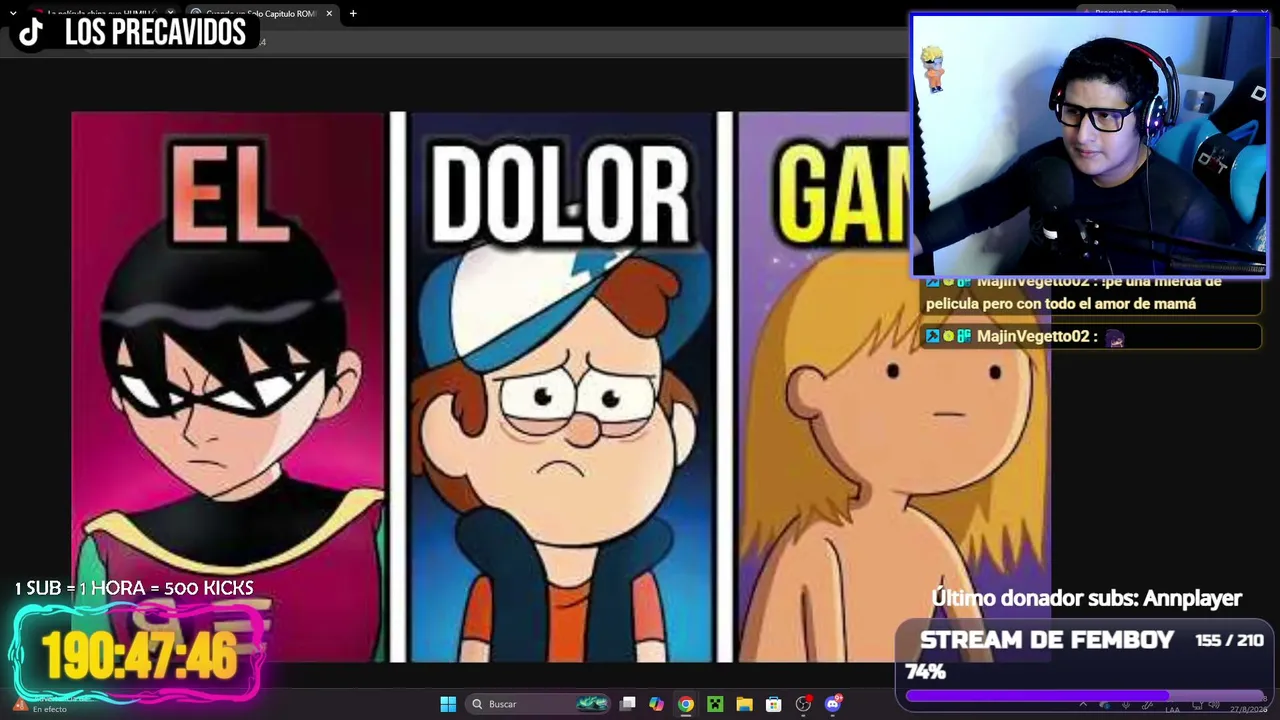Switch to Google Chrome in the taskbar
This screenshot has height=720, width=1280.
tap(685, 704)
